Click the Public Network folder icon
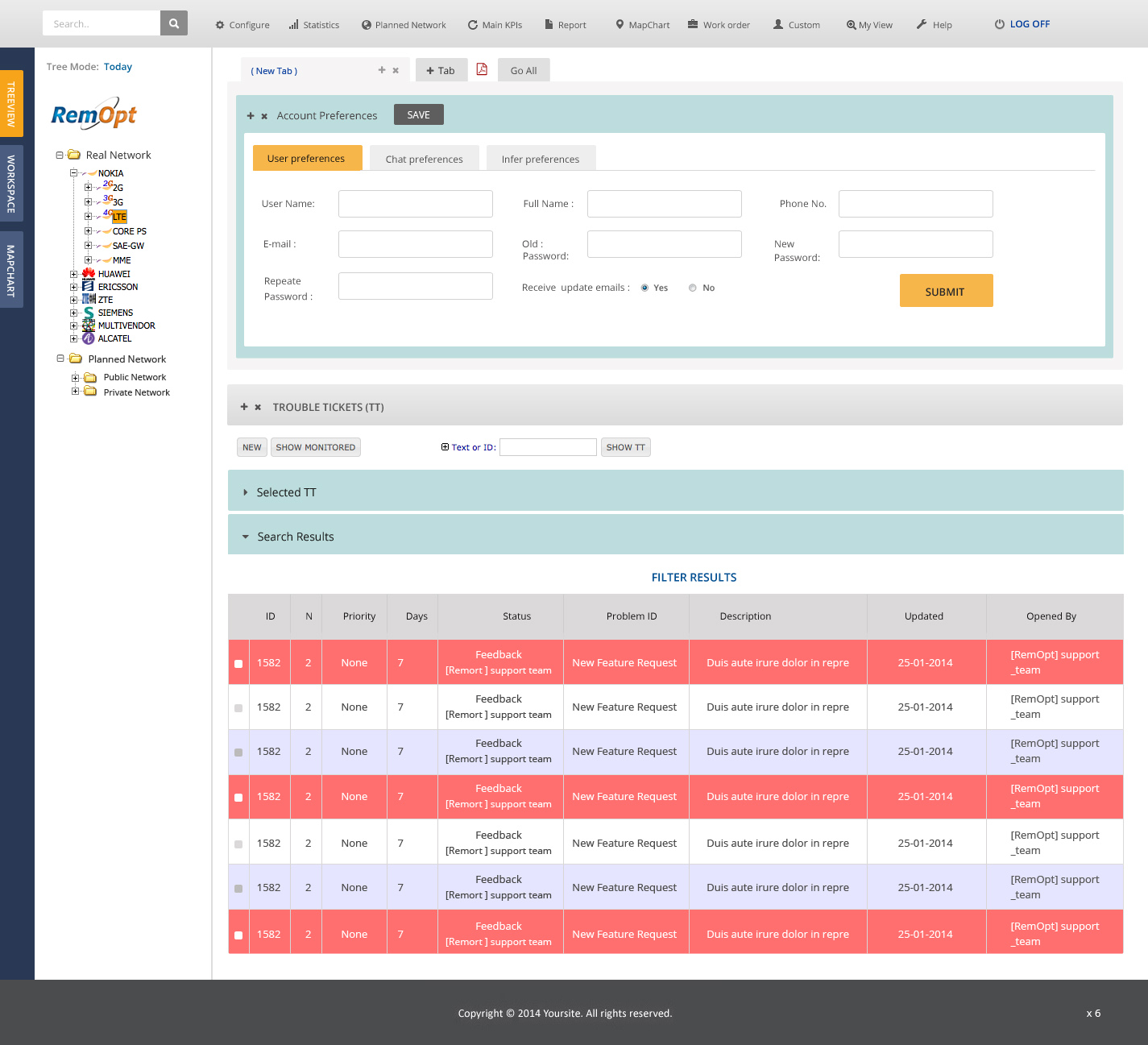This screenshot has width=1148, height=1045. [90, 377]
